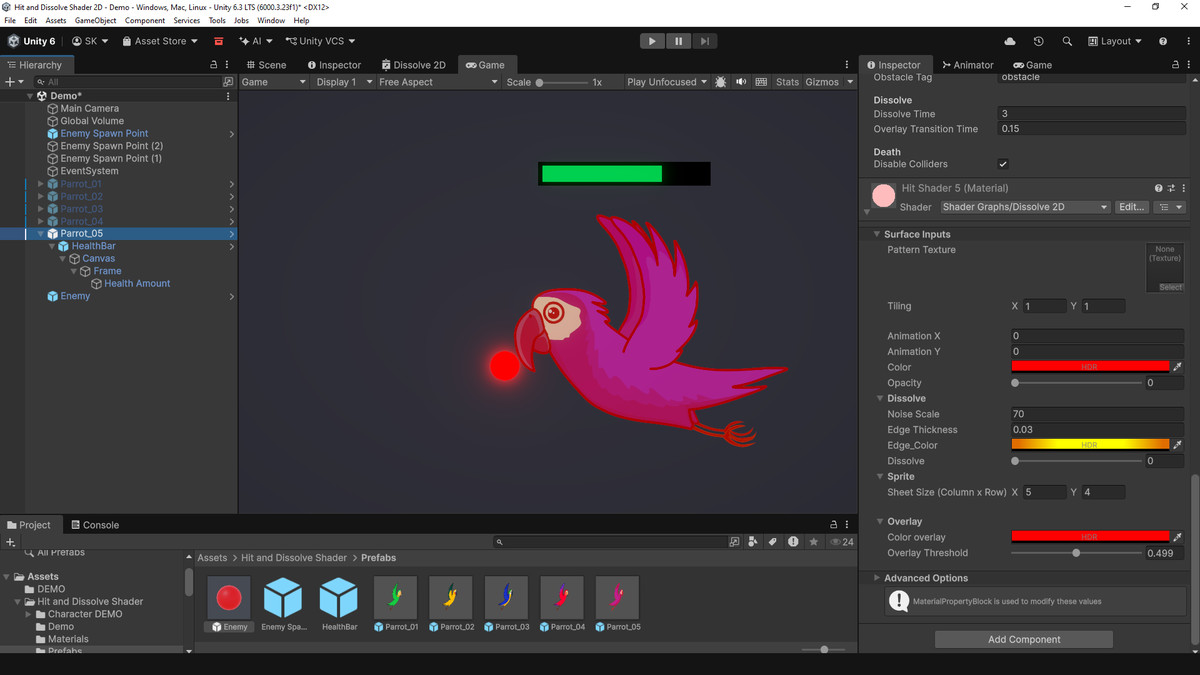This screenshot has height=675, width=1200.
Task: Open the help question mark icon in top toolbar
Action: [1163, 41]
